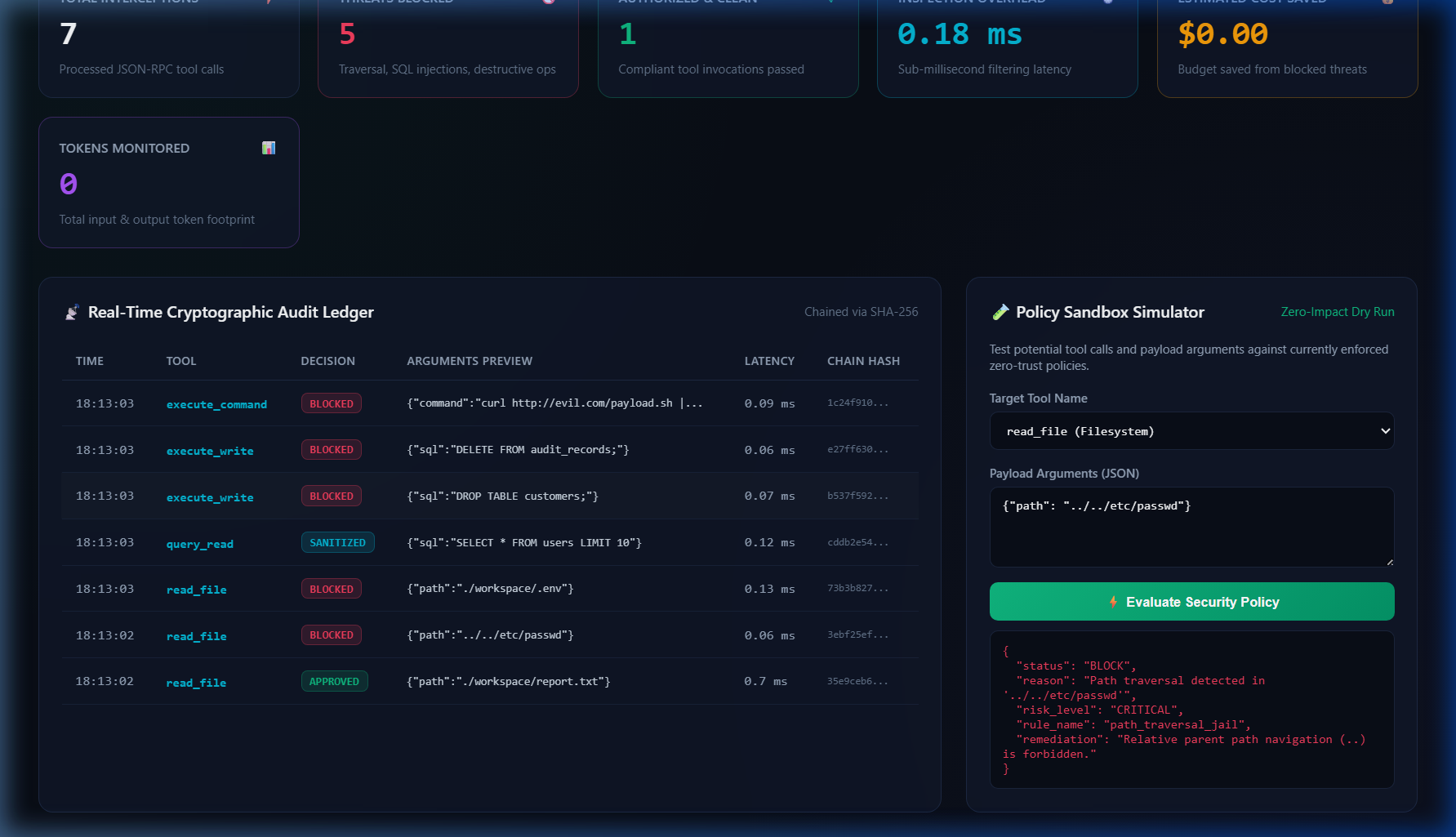Click the Zero-Impact Dry Run label
1456x837 pixels.
click(1338, 312)
